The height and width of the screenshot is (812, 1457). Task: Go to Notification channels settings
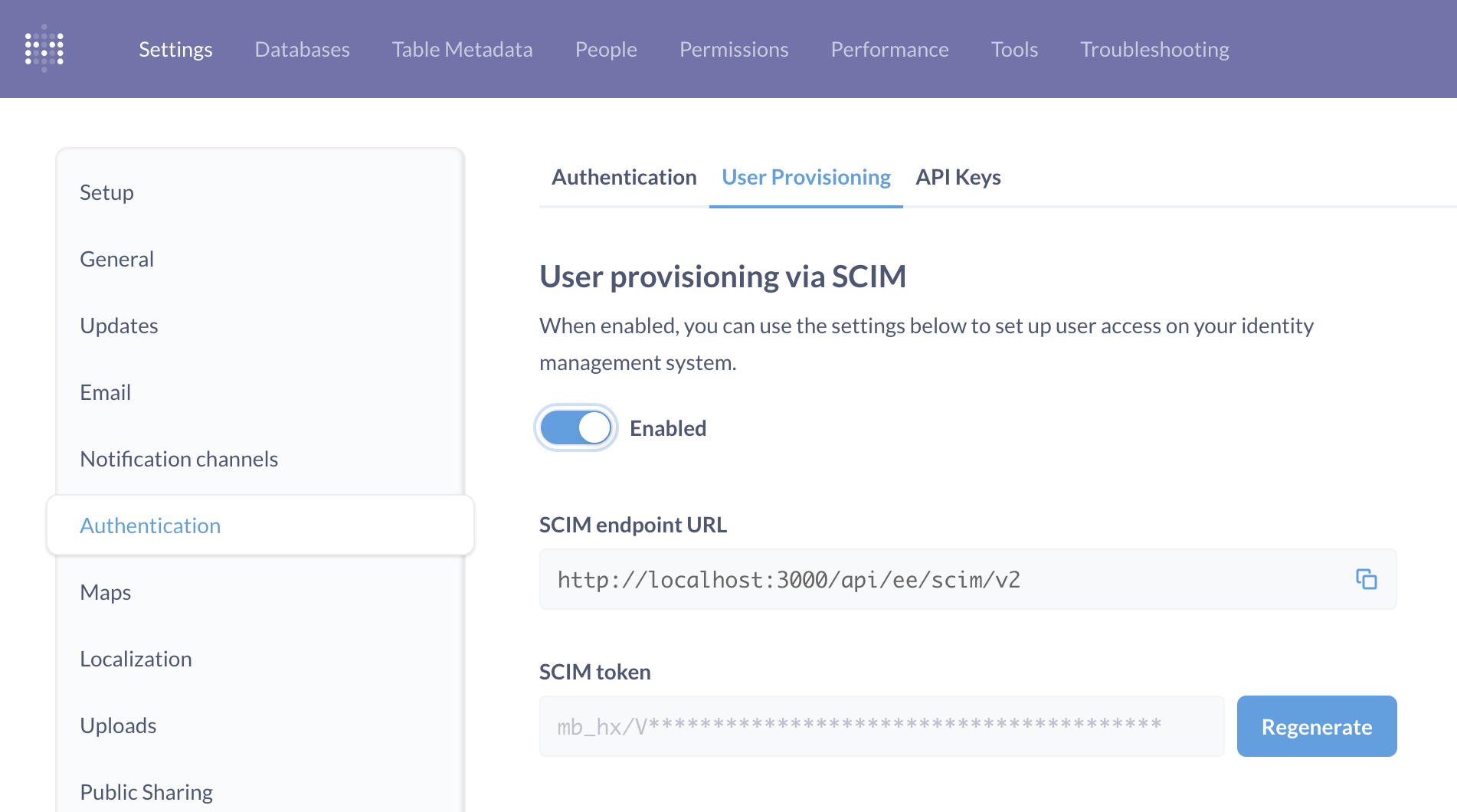[178, 459]
